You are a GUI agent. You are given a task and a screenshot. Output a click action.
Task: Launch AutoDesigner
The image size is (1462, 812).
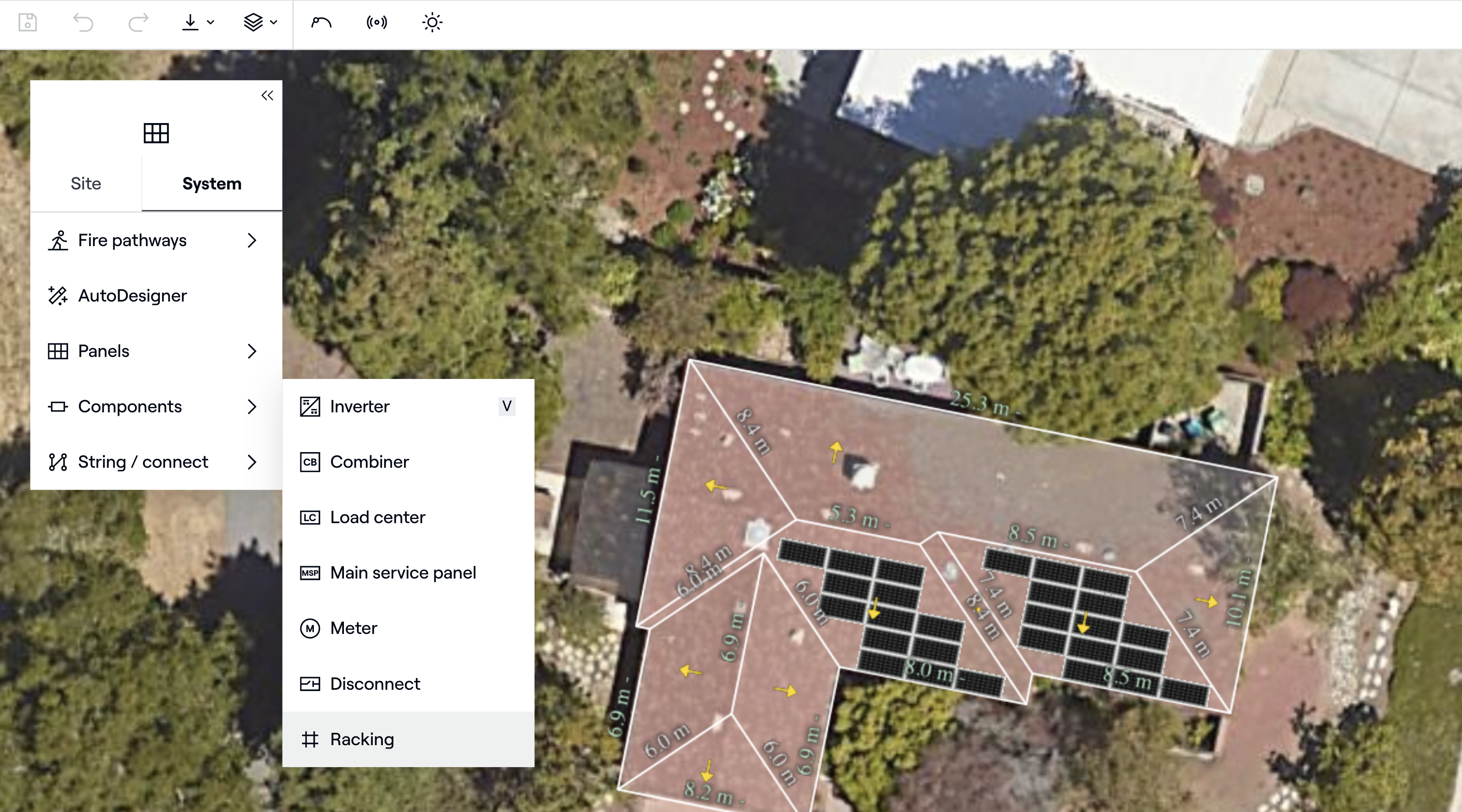click(132, 296)
